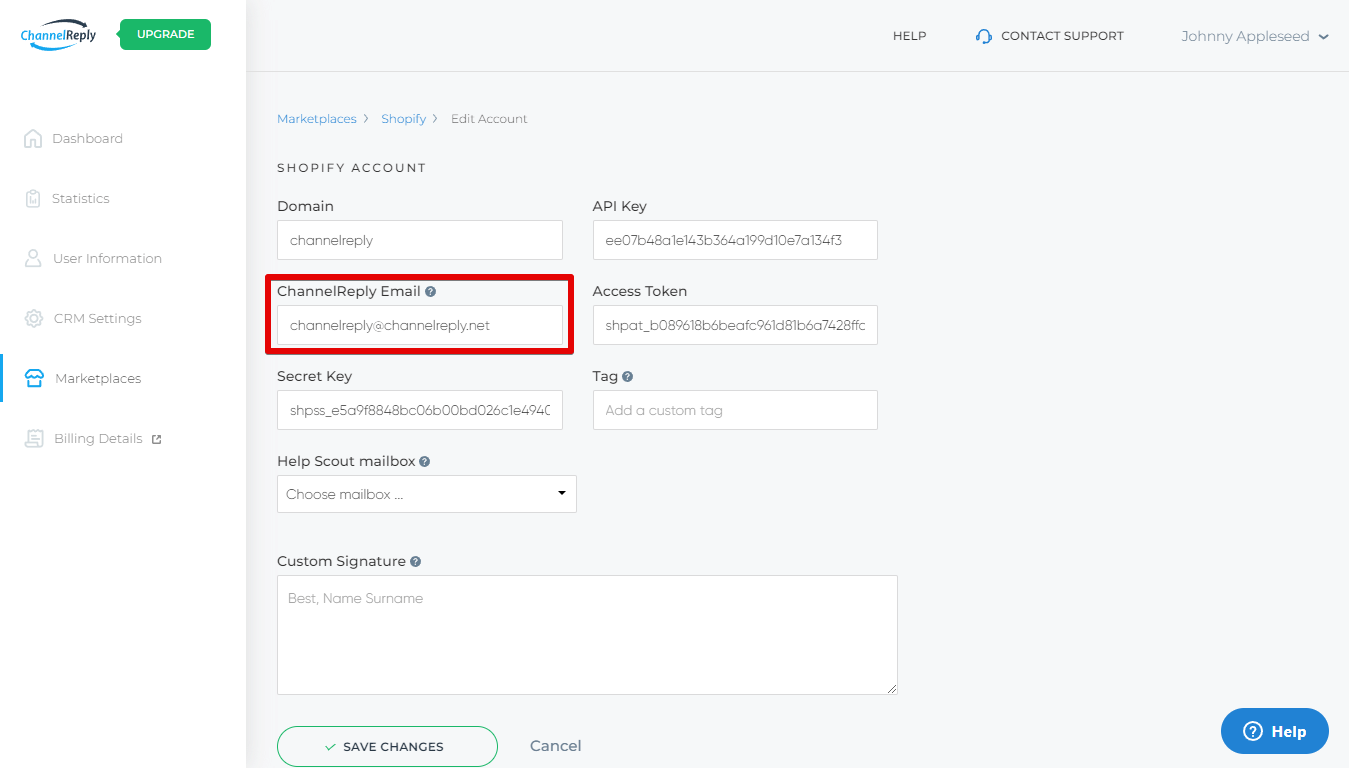This screenshot has width=1349, height=768.
Task: Click into the Access Token field
Action: pos(735,325)
